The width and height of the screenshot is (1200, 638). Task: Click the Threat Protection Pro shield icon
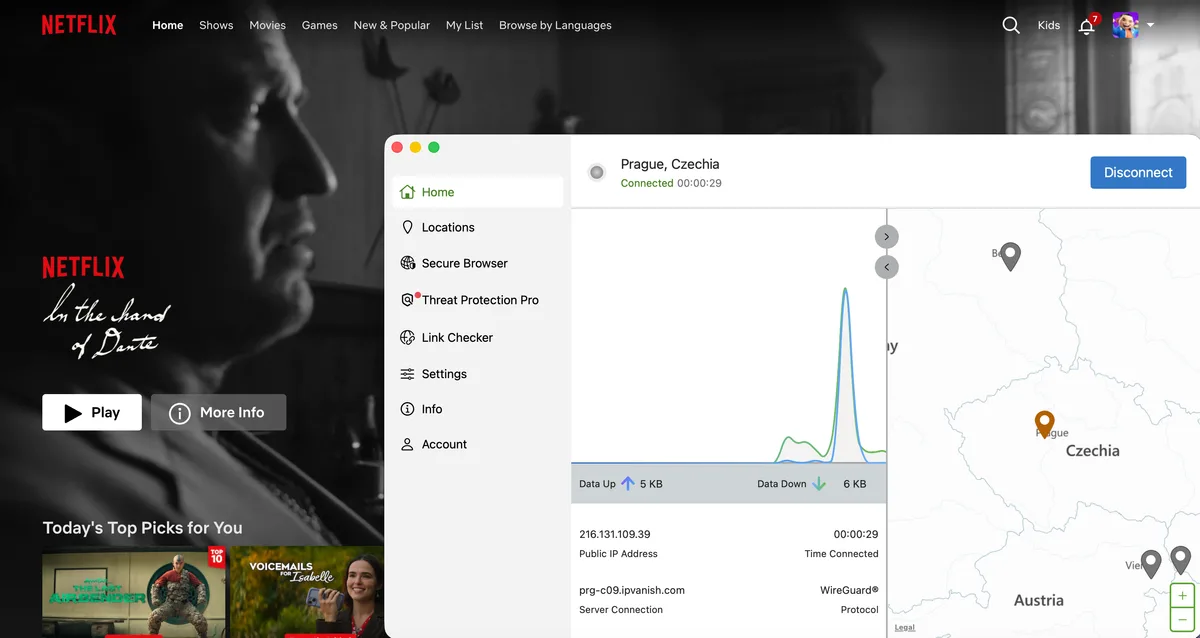pyautogui.click(x=407, y=300)
